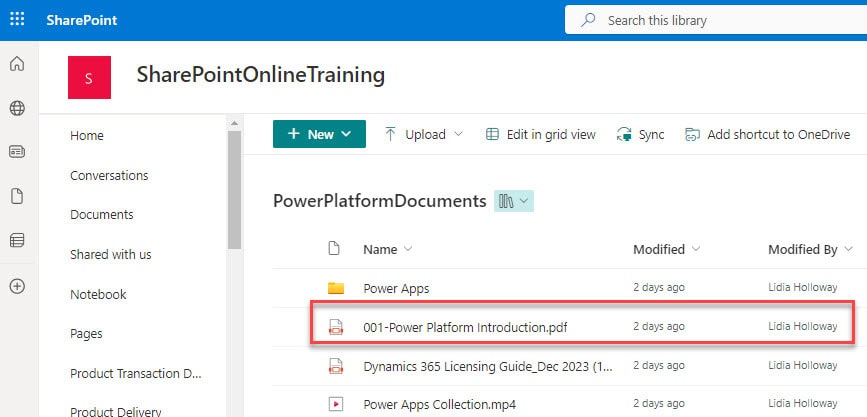This screenshot has width=867, height=417.
Task: Open the news feed icon in app bar
Action: pyautogui.click(x=17, y=152)
